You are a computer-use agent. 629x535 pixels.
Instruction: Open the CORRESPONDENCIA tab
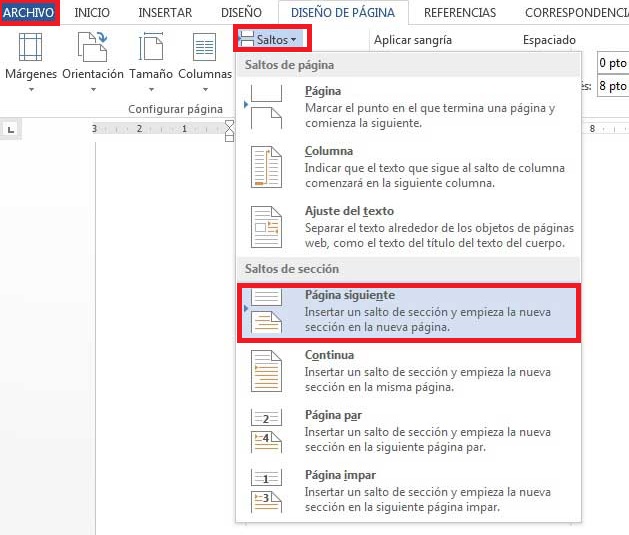click(576, 12)
